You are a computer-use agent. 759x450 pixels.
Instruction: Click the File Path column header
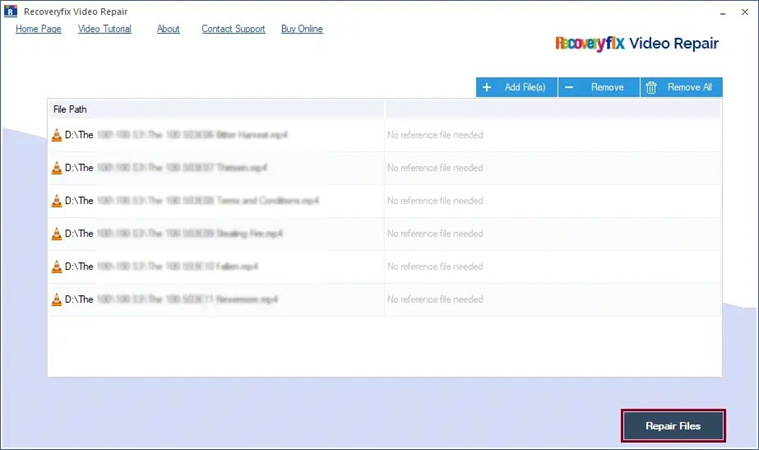pyautogui.click(x=70, y=109)
